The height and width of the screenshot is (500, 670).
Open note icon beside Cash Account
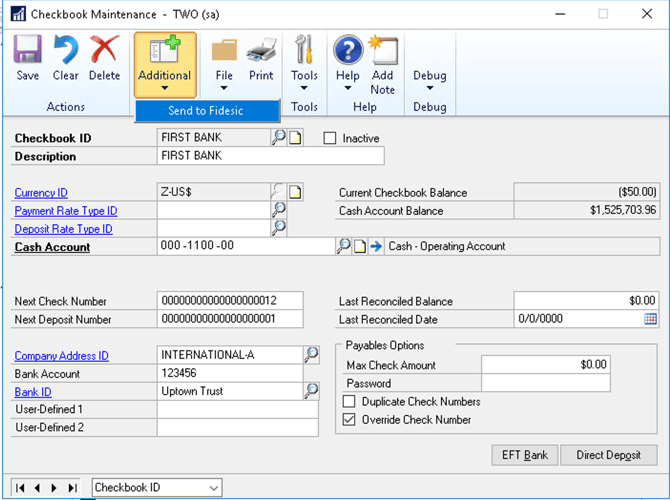[x=360, y=246]
